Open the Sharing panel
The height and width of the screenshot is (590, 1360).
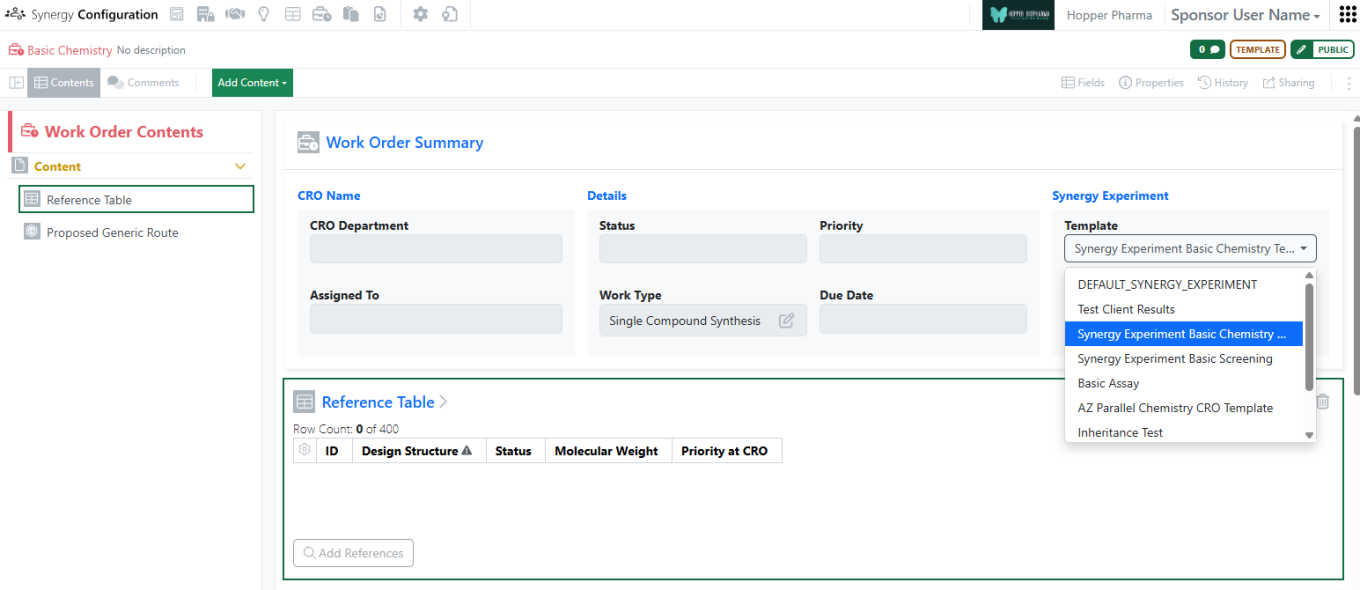[x=1289, y=83]
